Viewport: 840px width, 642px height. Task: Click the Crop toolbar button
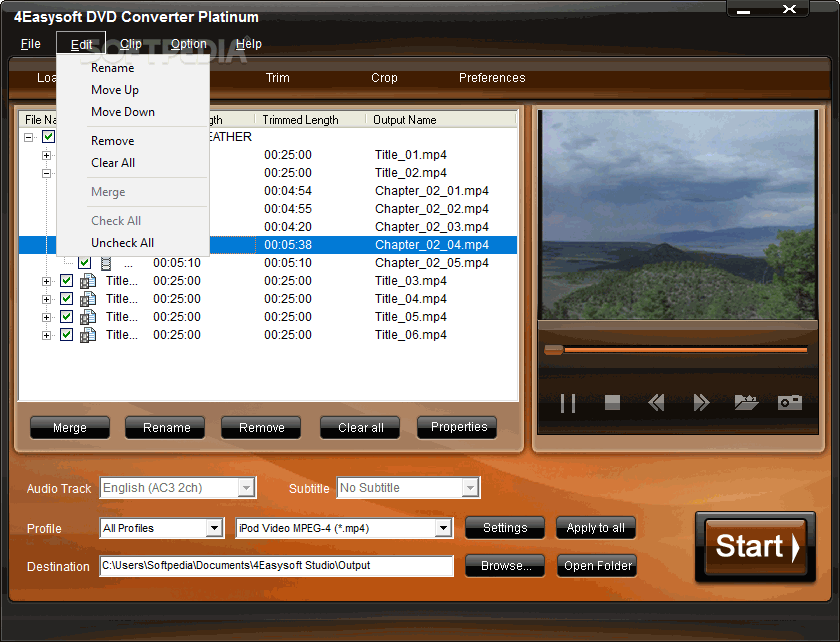(384, 78)
